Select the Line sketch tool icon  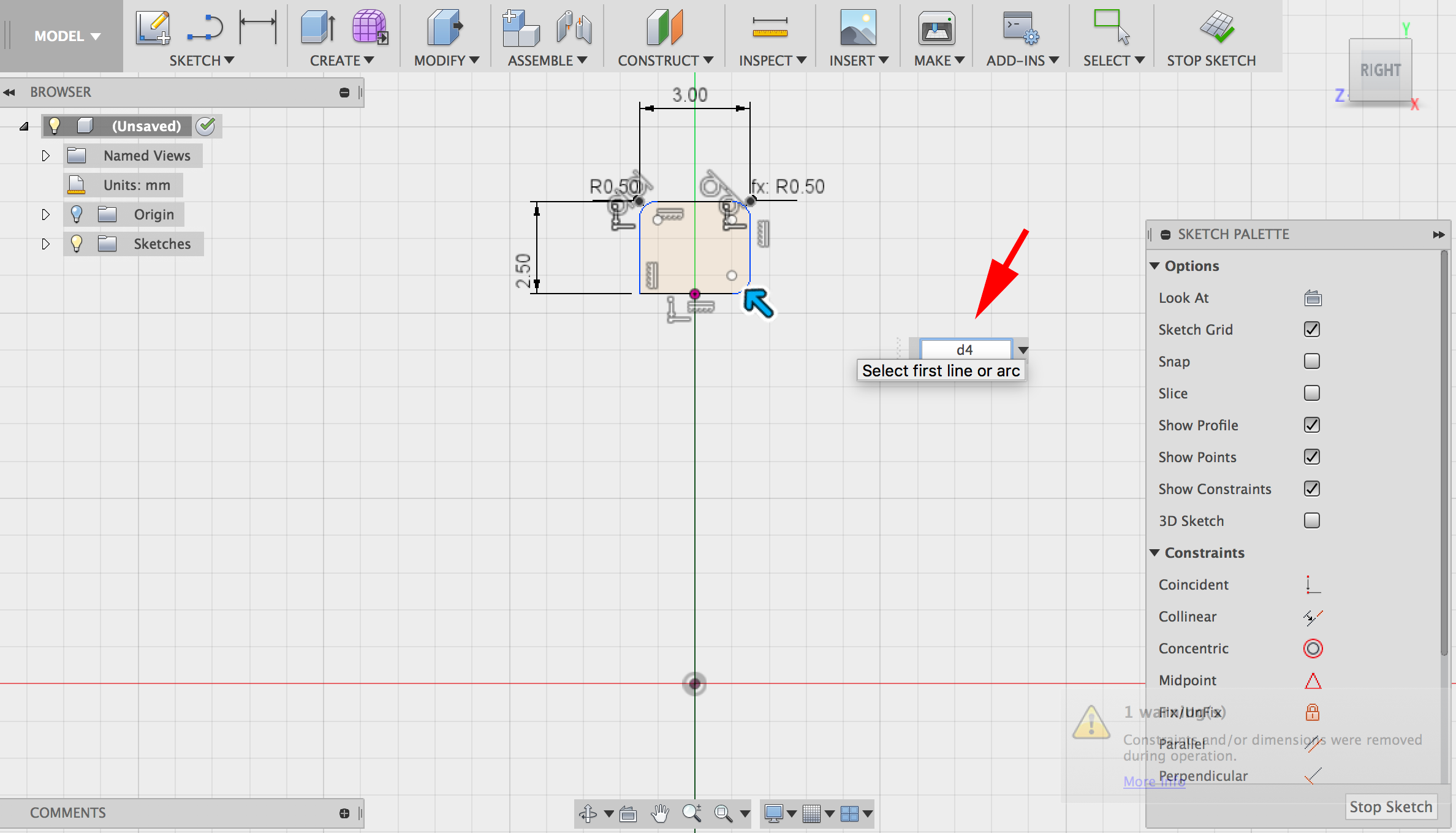(205, 28)
